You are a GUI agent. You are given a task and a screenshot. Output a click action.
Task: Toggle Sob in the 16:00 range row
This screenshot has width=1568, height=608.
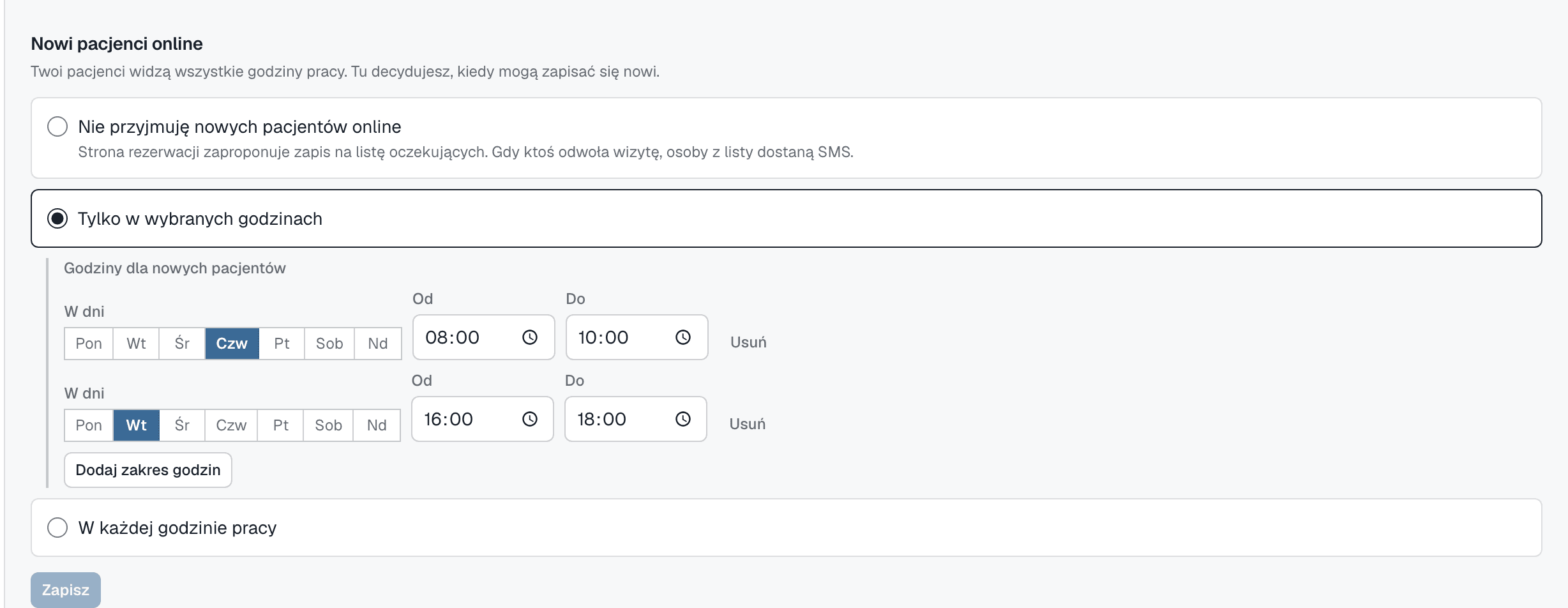pos(328,425)
